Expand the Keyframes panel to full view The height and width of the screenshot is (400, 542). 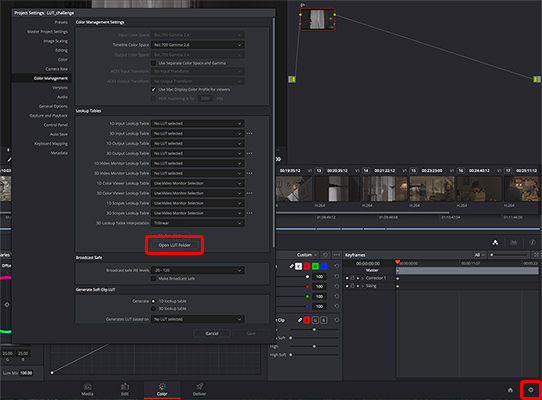click(536, 255)
